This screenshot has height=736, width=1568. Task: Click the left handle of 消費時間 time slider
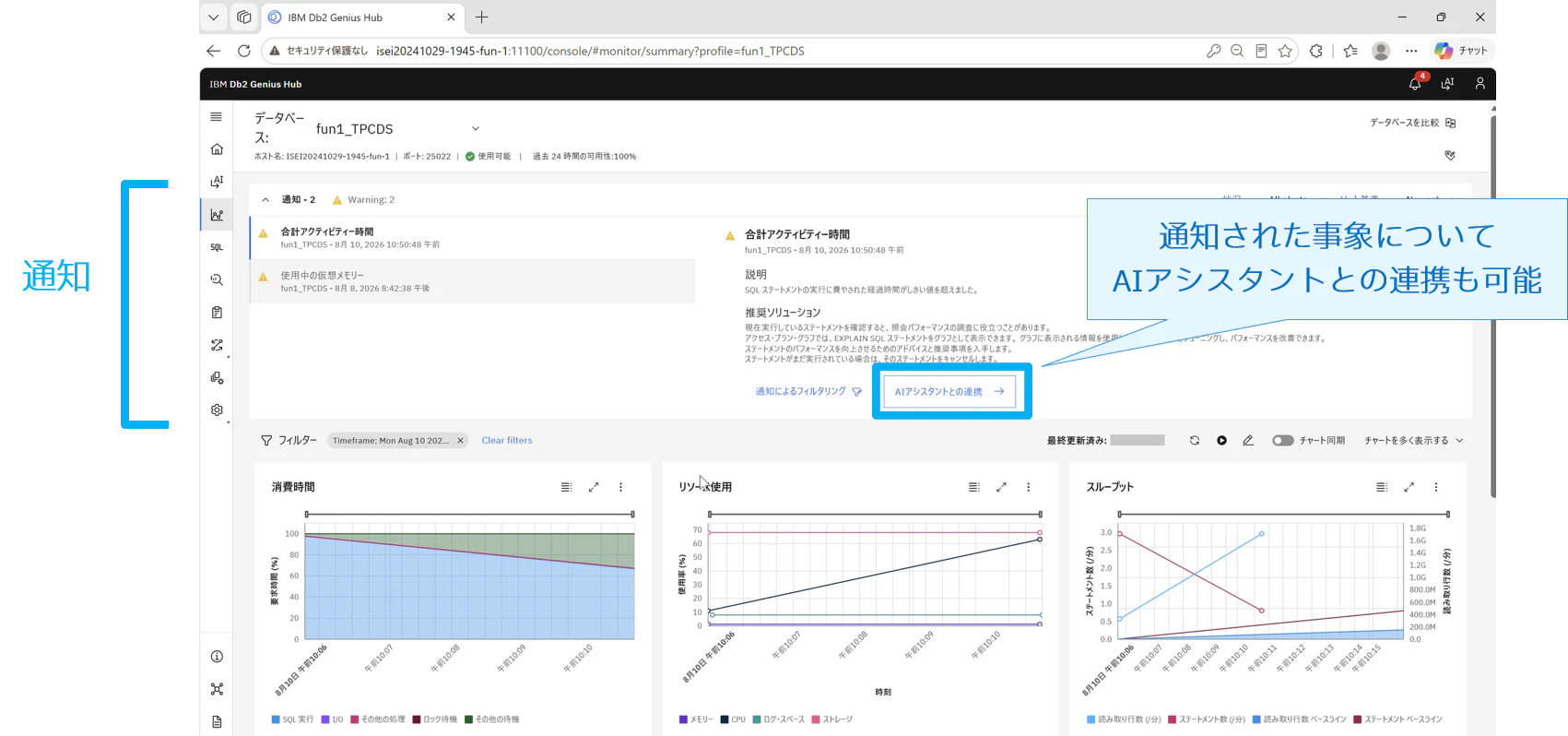click(x=307, y=514)
